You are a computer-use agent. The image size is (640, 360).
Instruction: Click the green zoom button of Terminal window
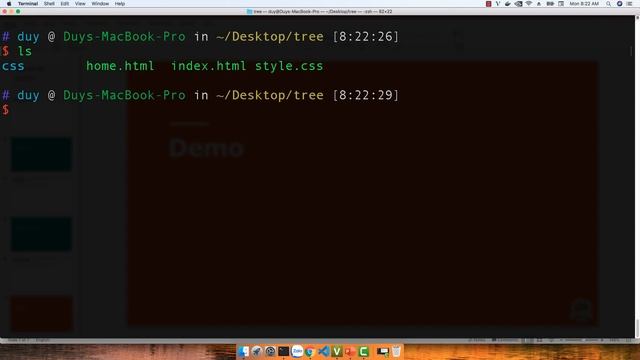[x=18, y=11]
